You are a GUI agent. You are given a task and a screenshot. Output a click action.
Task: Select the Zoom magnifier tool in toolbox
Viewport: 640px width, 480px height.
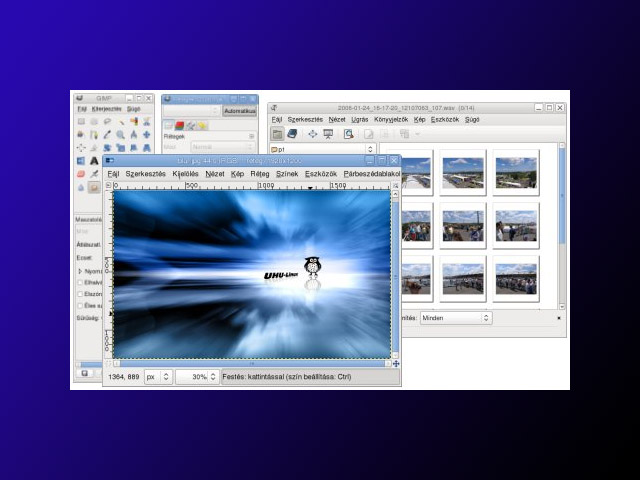click(x=120, y=134)
